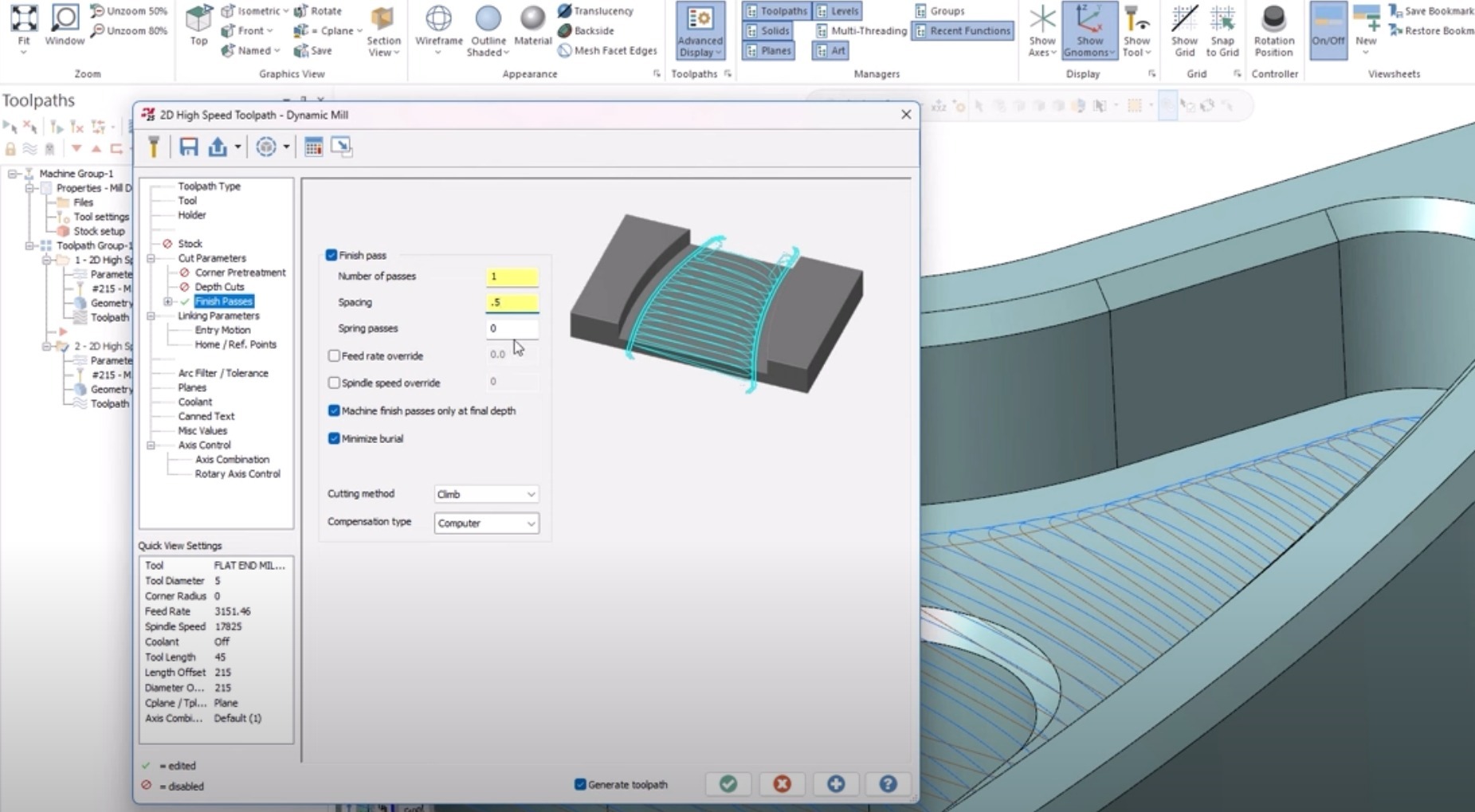Disable the Generate toolpath checkbox

[580, 784]
